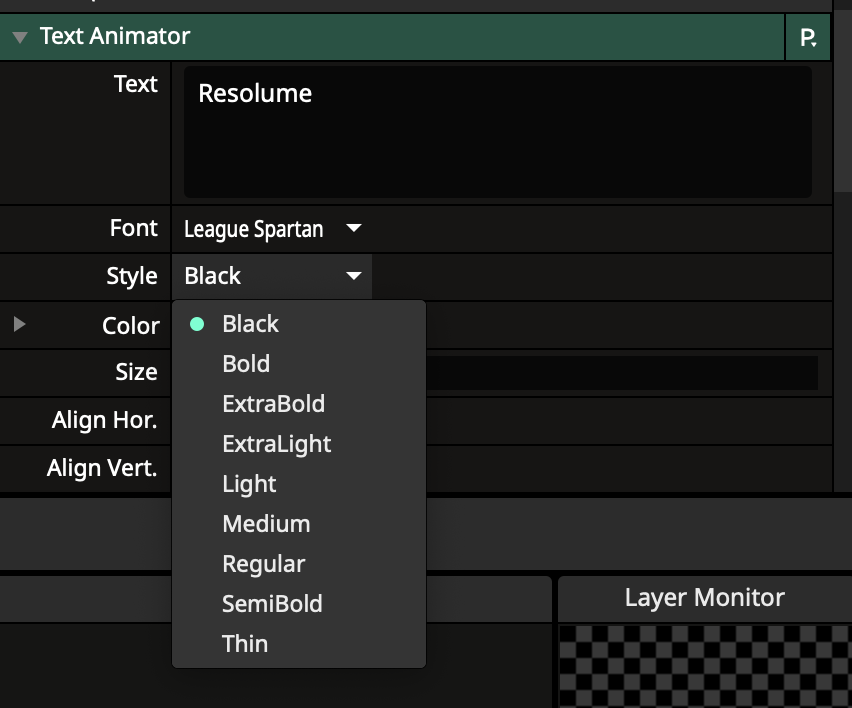Open the League Spartan font dropdown
The width and height of the screenshot is (852, 708).
click(272, 229)
